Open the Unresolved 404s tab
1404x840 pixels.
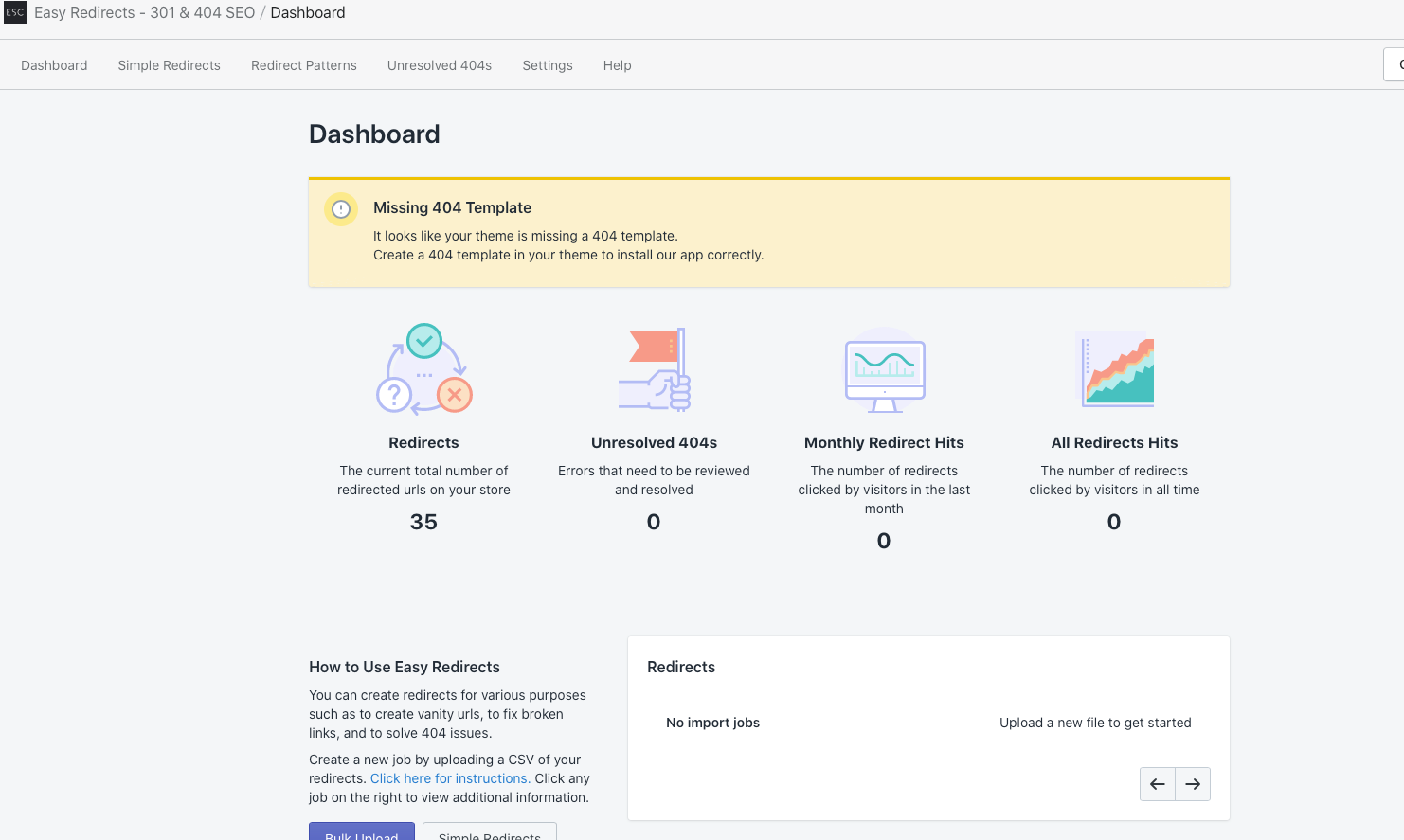440,65
